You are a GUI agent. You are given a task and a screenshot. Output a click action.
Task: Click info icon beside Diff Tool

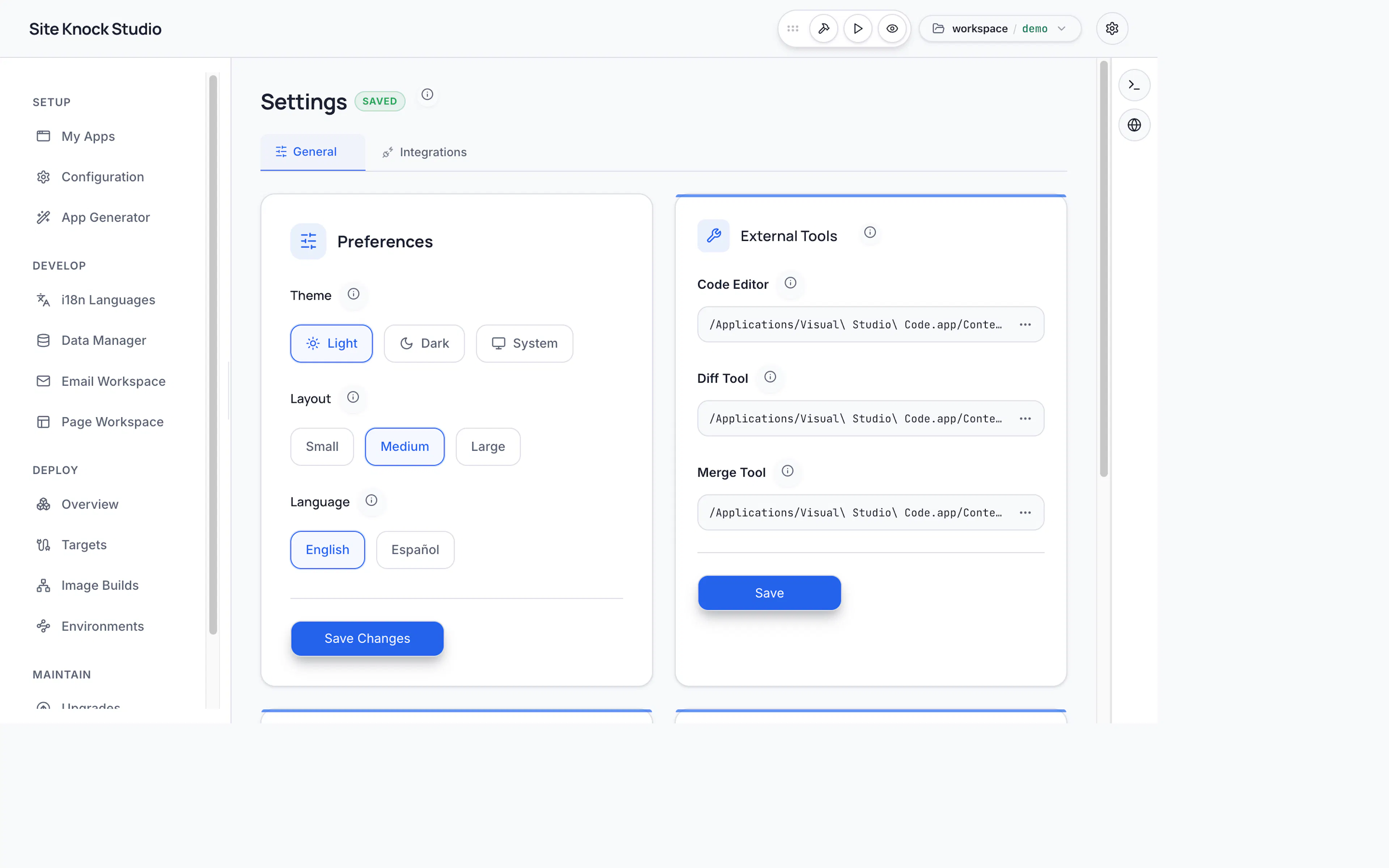770,377
